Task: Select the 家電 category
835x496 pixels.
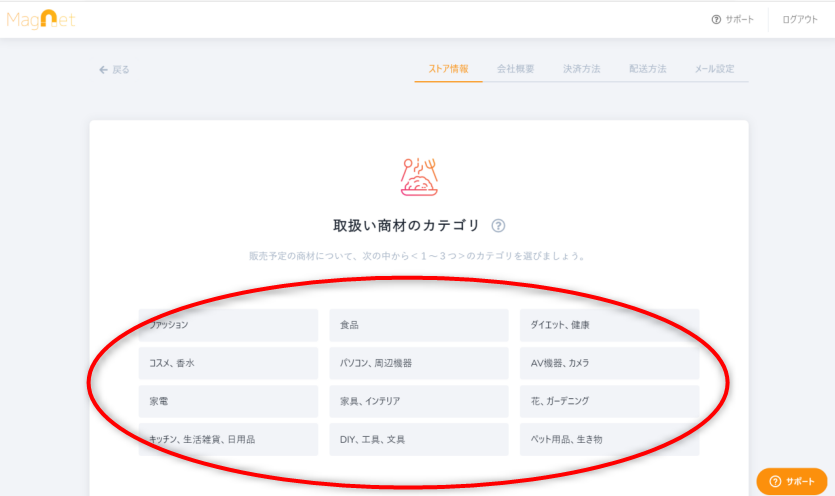Action: tap(228, 401)
